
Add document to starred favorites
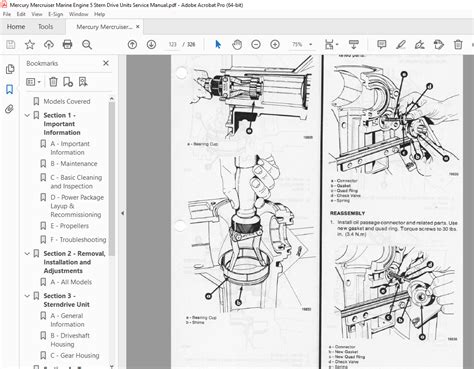coord(30,44)
